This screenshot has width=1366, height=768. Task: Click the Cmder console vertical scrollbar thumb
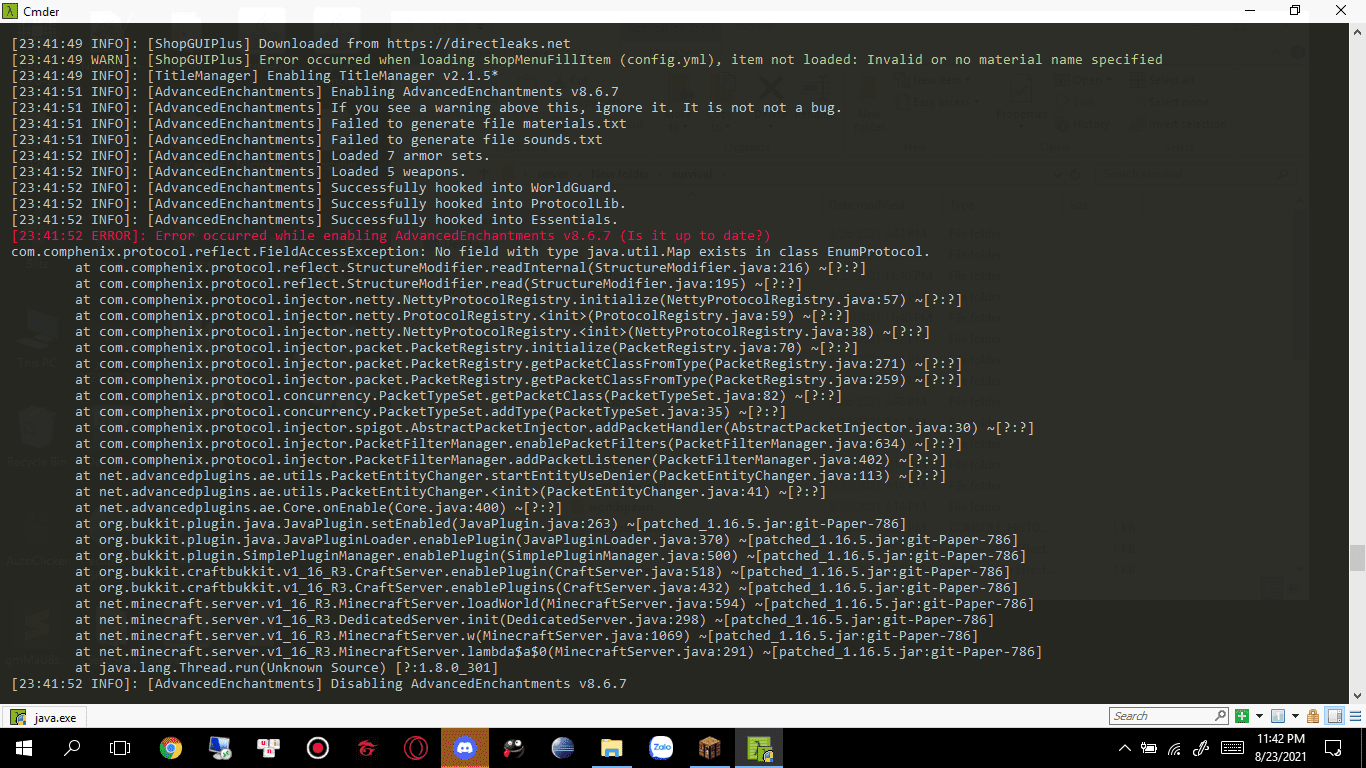(x=1357, y=558)
